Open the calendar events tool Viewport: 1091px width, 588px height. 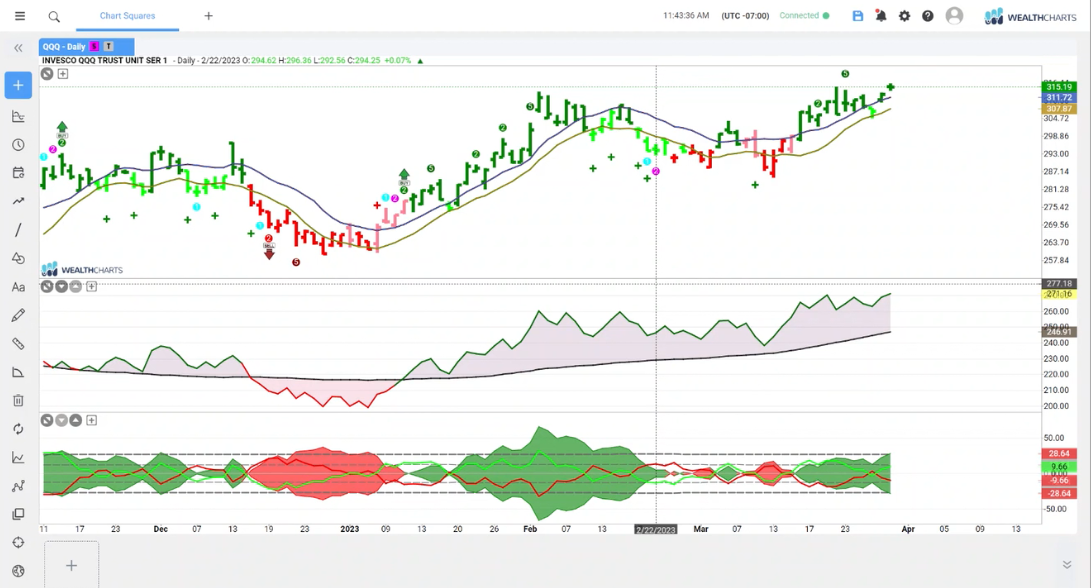tap(18, 173)
